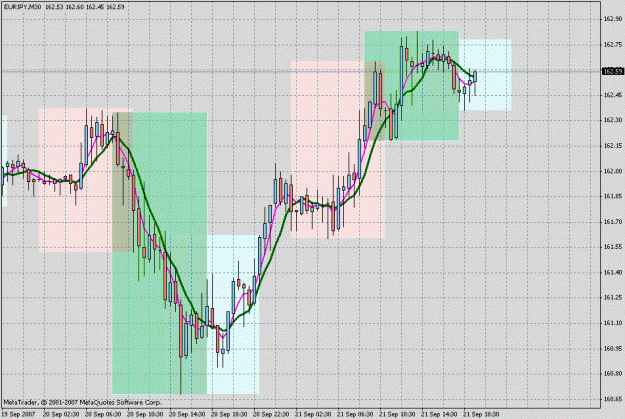
Task: Click the 20 Sep 14:30 time label
Action: click(187, 414)
